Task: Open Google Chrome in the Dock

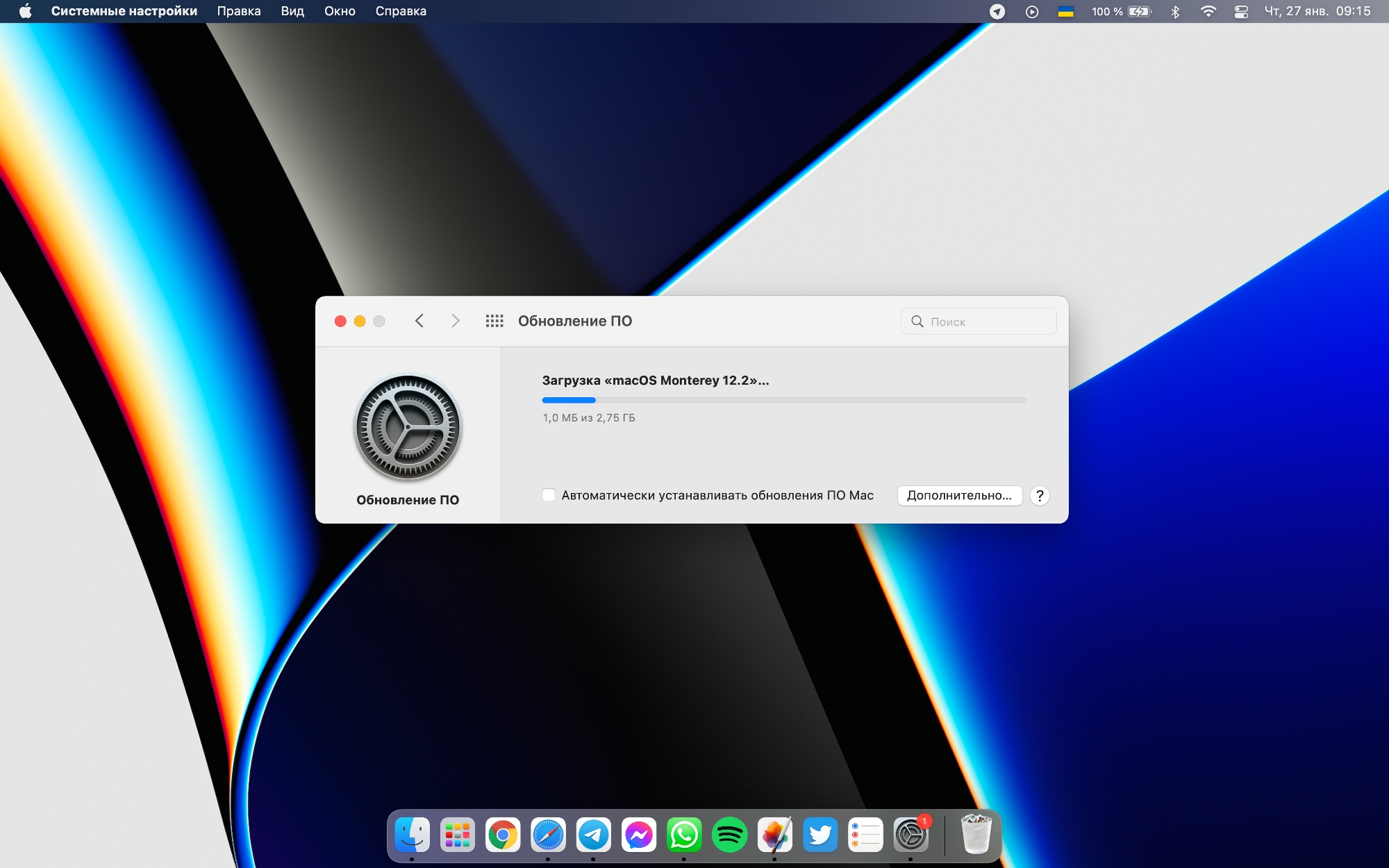Action: pyautogui.click(x=503, y=835)
